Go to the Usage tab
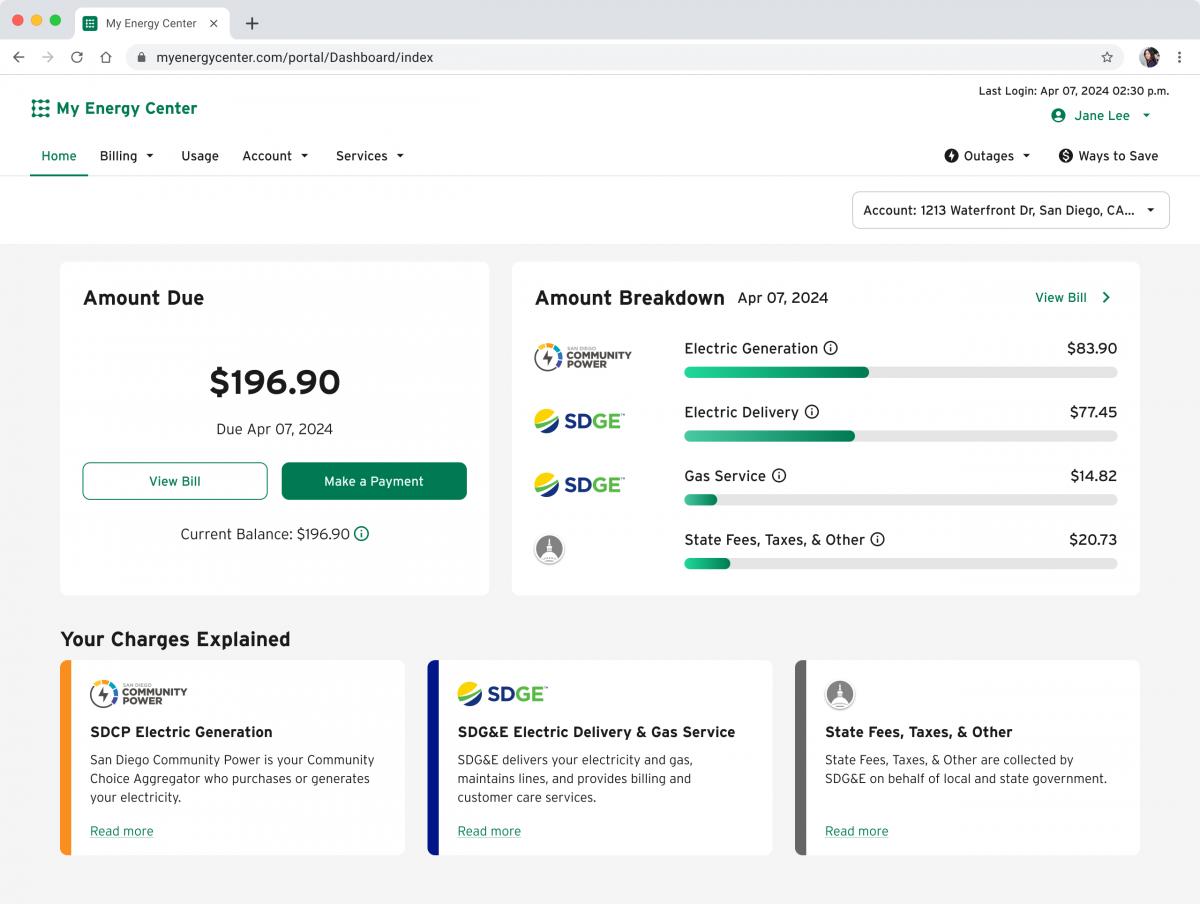1200x904 pixels. point(200,156)
